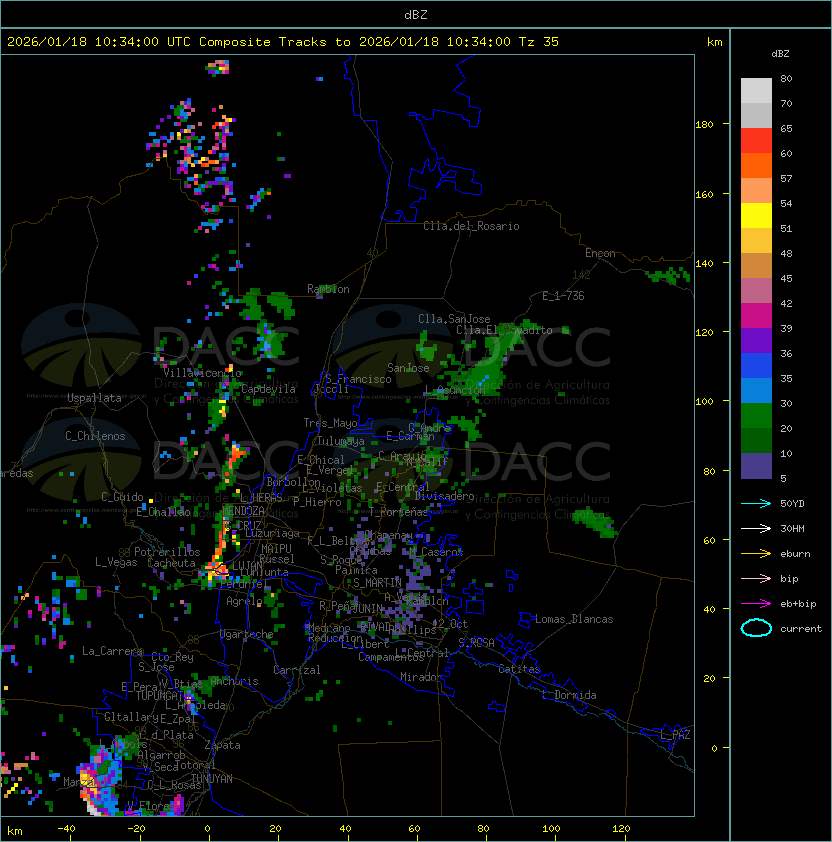
Task: Click the 'Villavicencio' place label
Action: [x=202, y=373]
